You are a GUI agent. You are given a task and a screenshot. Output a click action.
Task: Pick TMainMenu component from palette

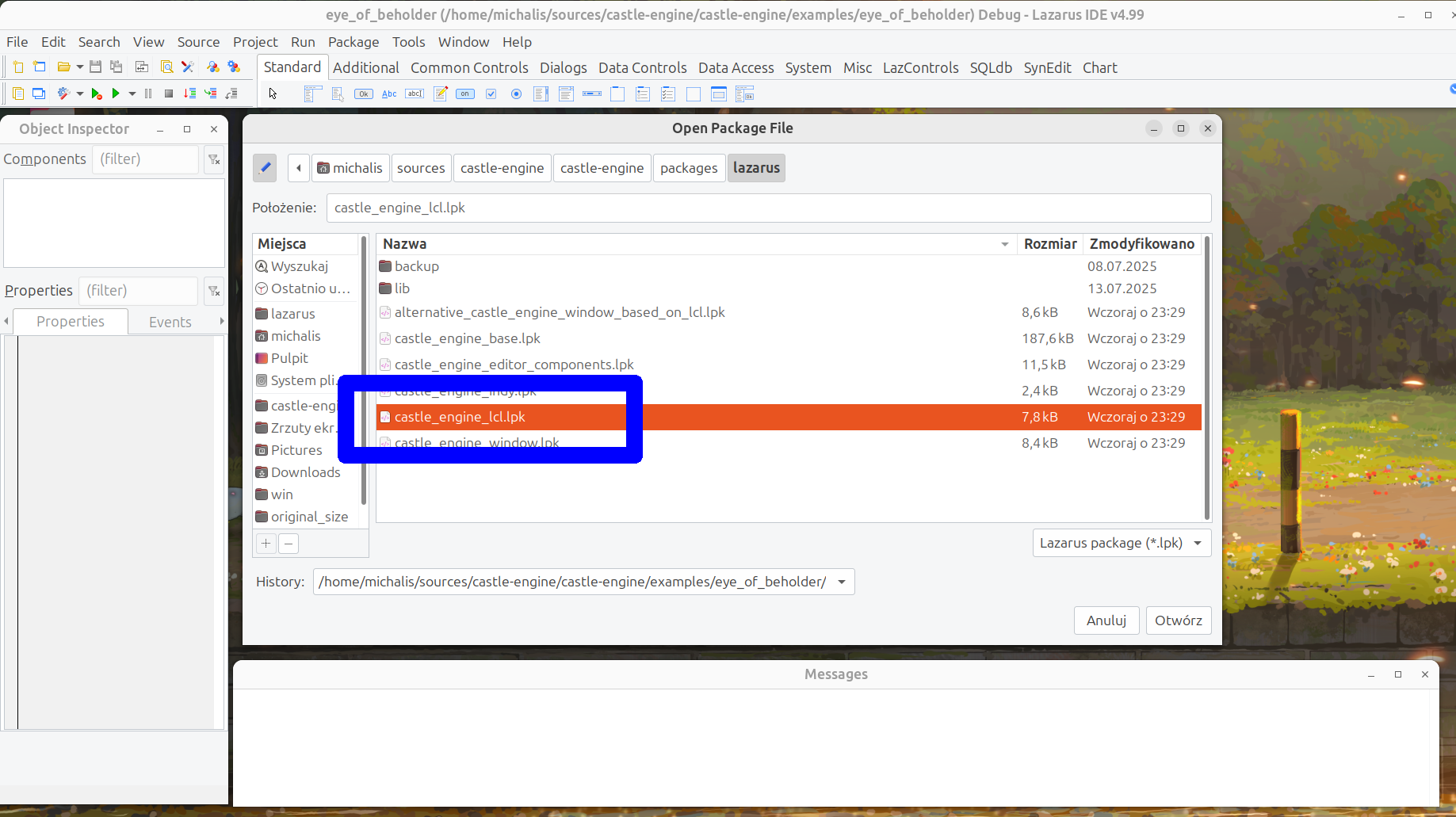tap(312, 94)
